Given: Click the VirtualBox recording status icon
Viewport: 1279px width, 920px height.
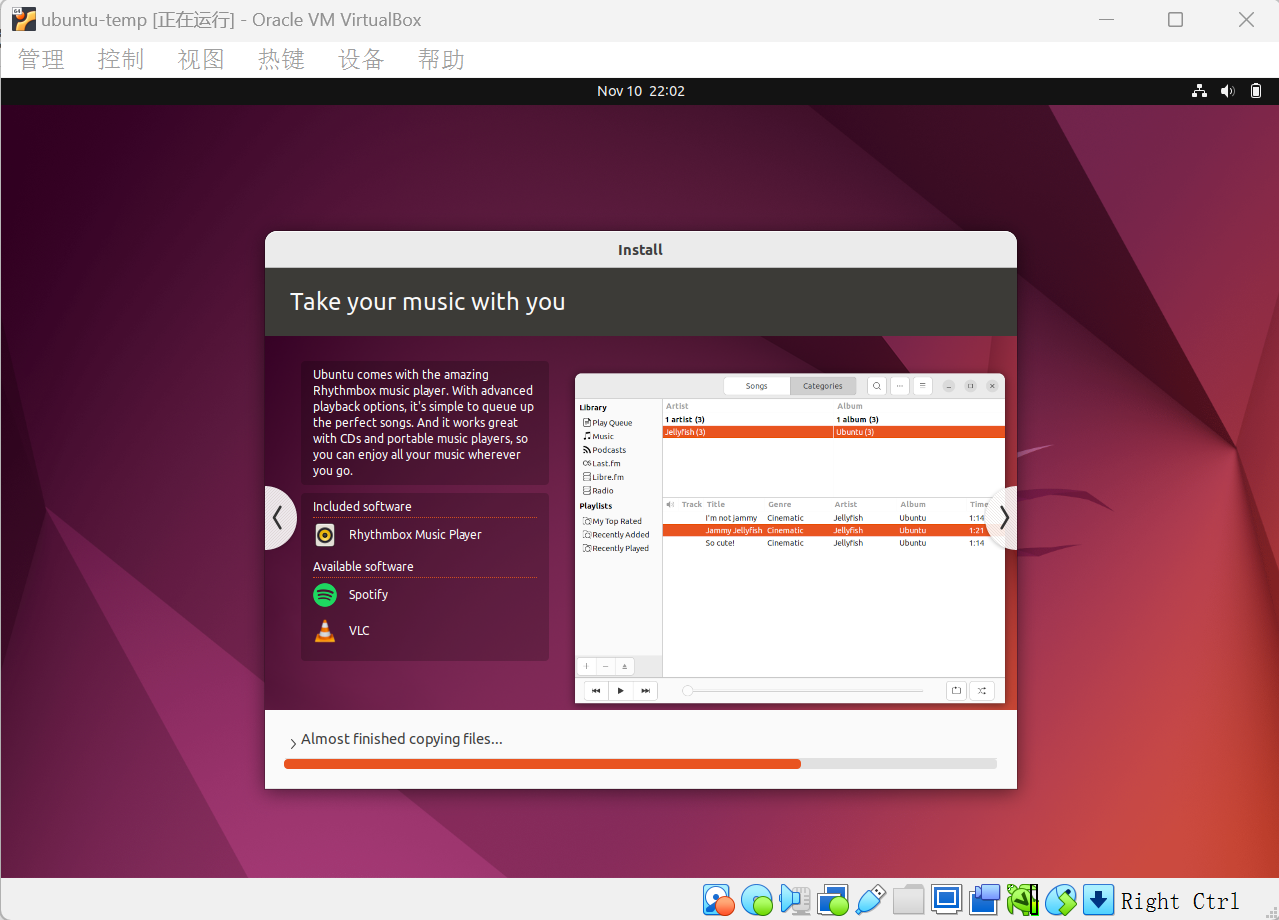Looking at the screenshot, I should tap(985, 900).
